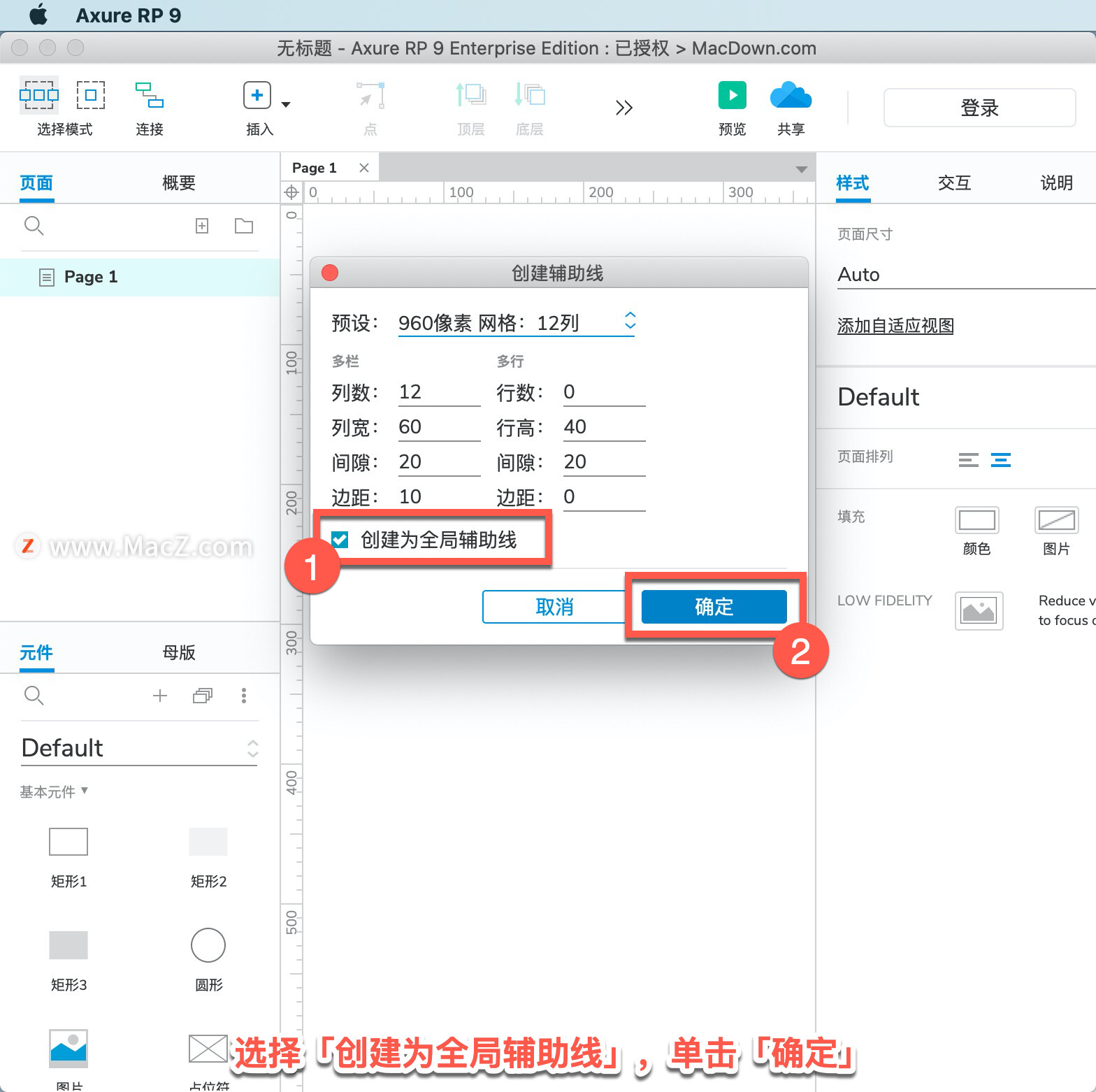Activate the selection mode tool

[x=39, y=95]
